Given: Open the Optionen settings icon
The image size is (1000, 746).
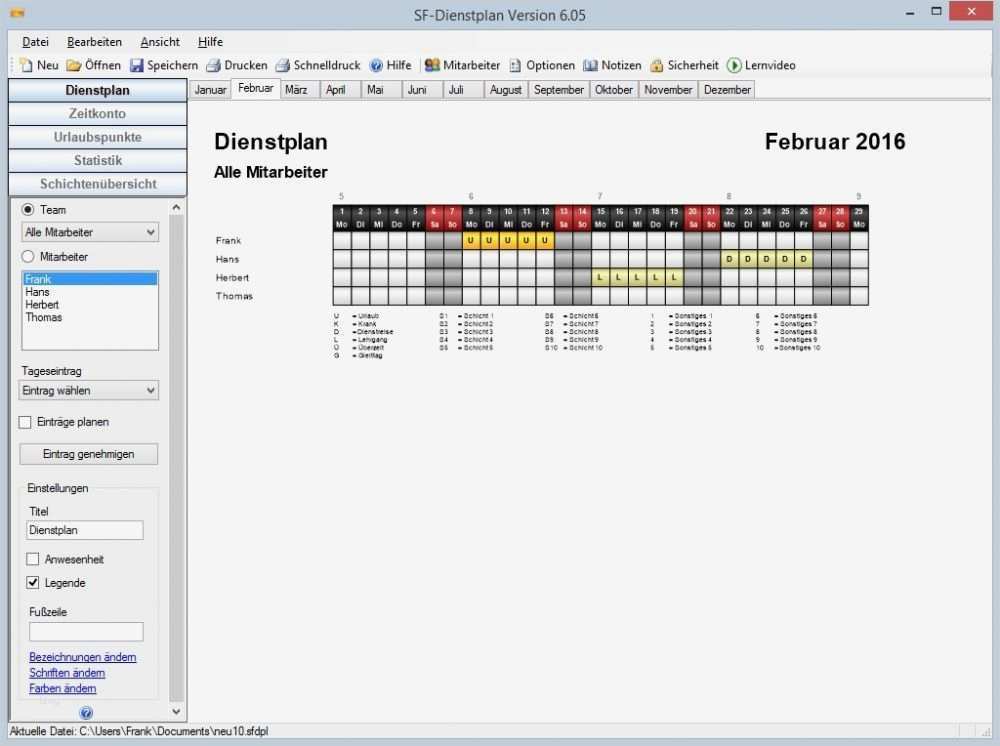Looking at the screenshot, I should pos(540,65).
